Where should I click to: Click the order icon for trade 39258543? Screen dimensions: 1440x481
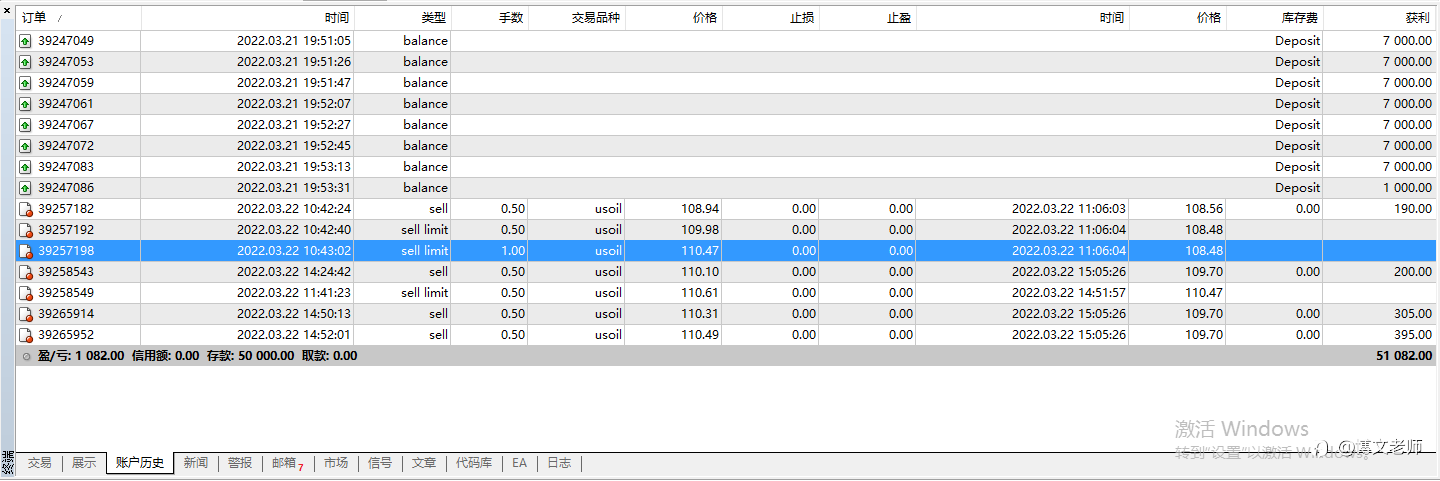(26, 272)
